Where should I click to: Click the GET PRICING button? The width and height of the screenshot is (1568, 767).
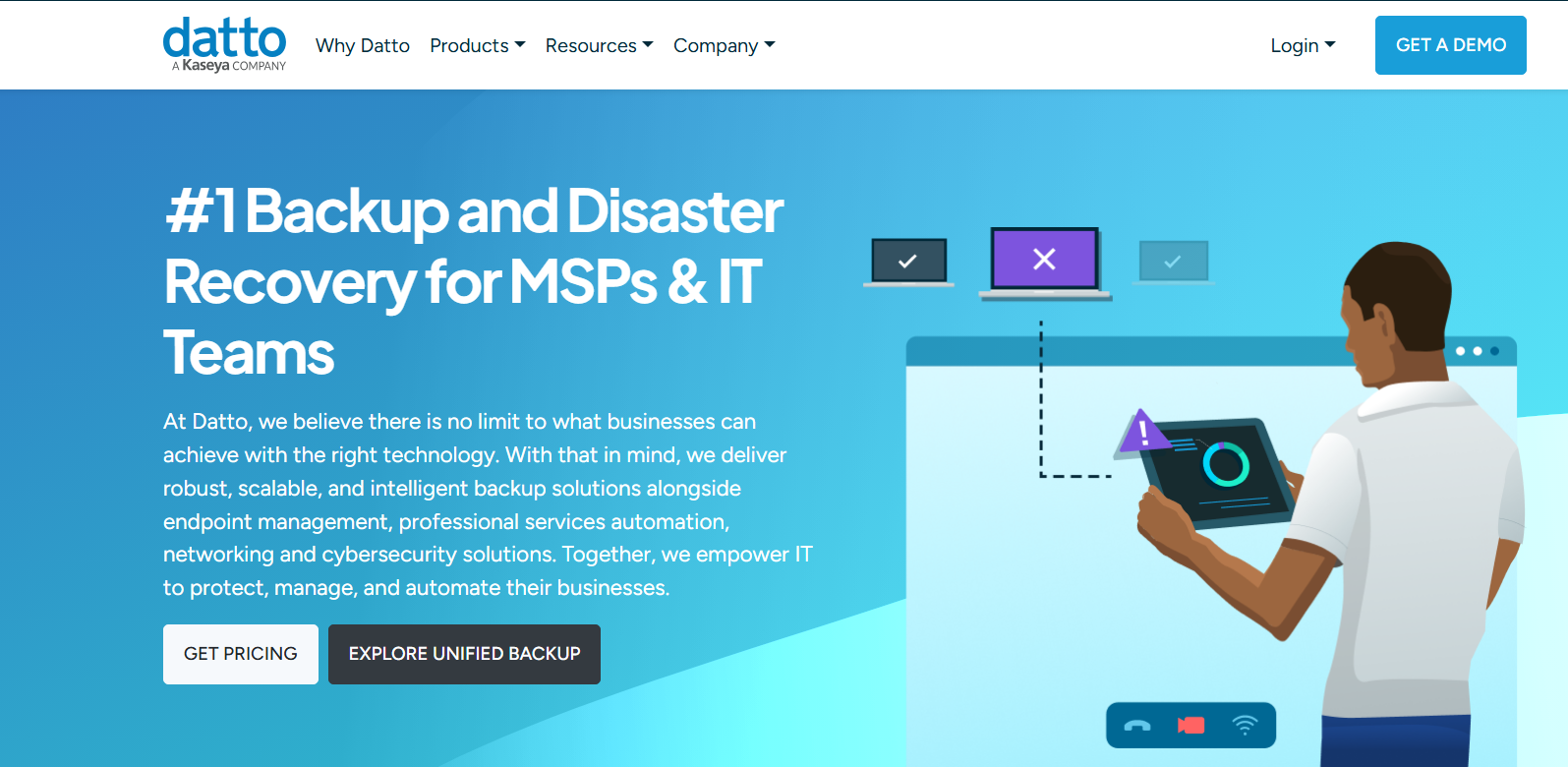[x=241, y=654]
